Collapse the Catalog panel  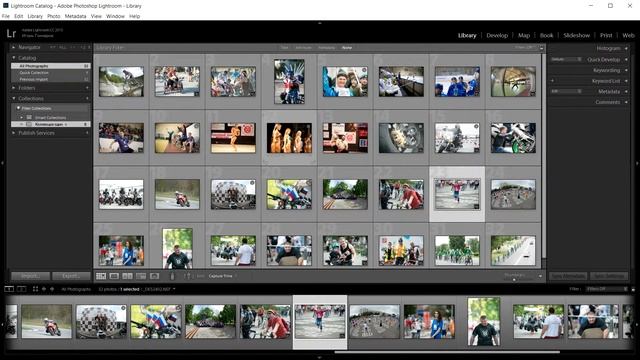[13, 58]
